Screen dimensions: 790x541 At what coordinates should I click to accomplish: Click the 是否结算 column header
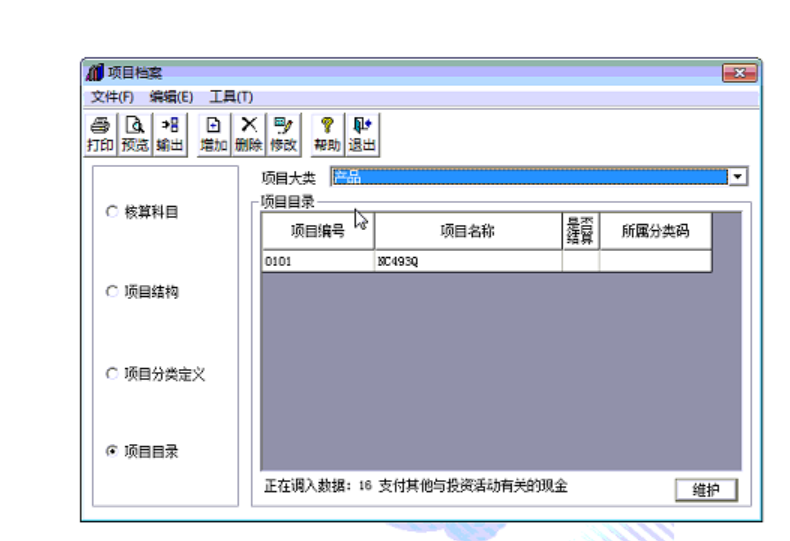pos(580,231)
